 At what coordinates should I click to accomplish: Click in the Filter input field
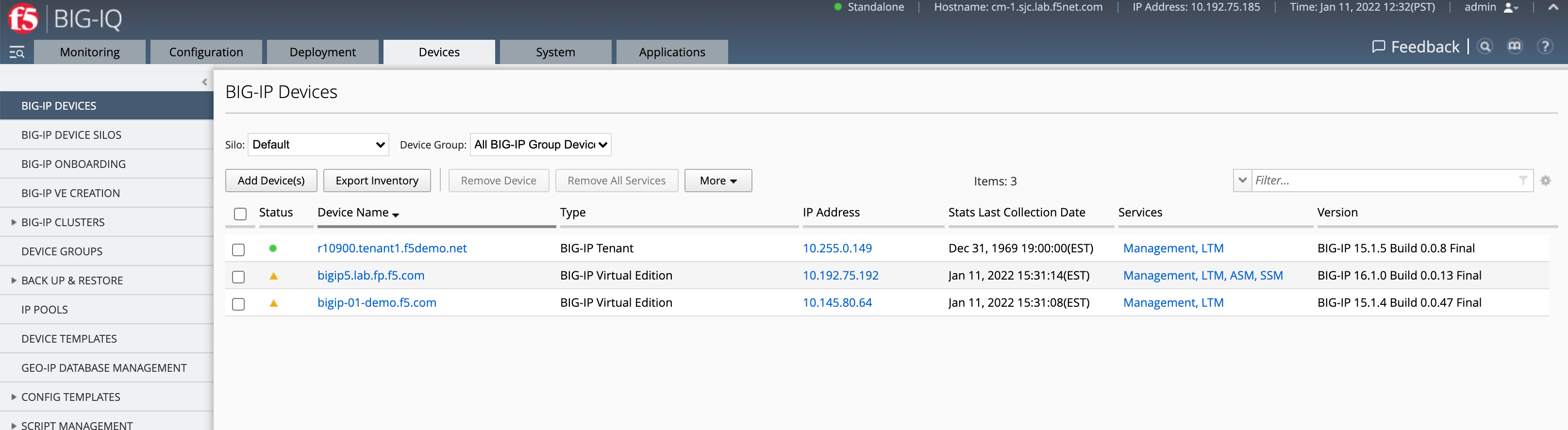click(x=1384, y=180)
